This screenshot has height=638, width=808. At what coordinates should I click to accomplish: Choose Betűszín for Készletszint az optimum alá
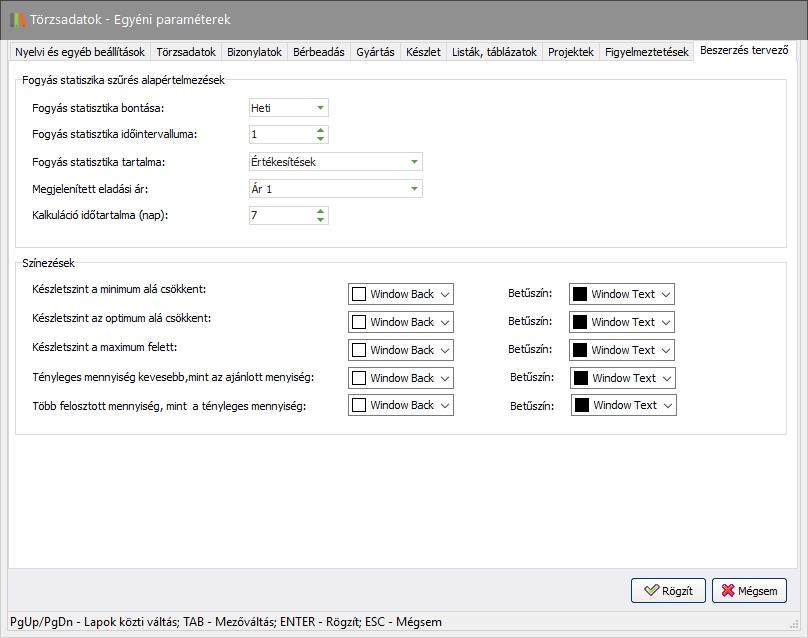621,322
